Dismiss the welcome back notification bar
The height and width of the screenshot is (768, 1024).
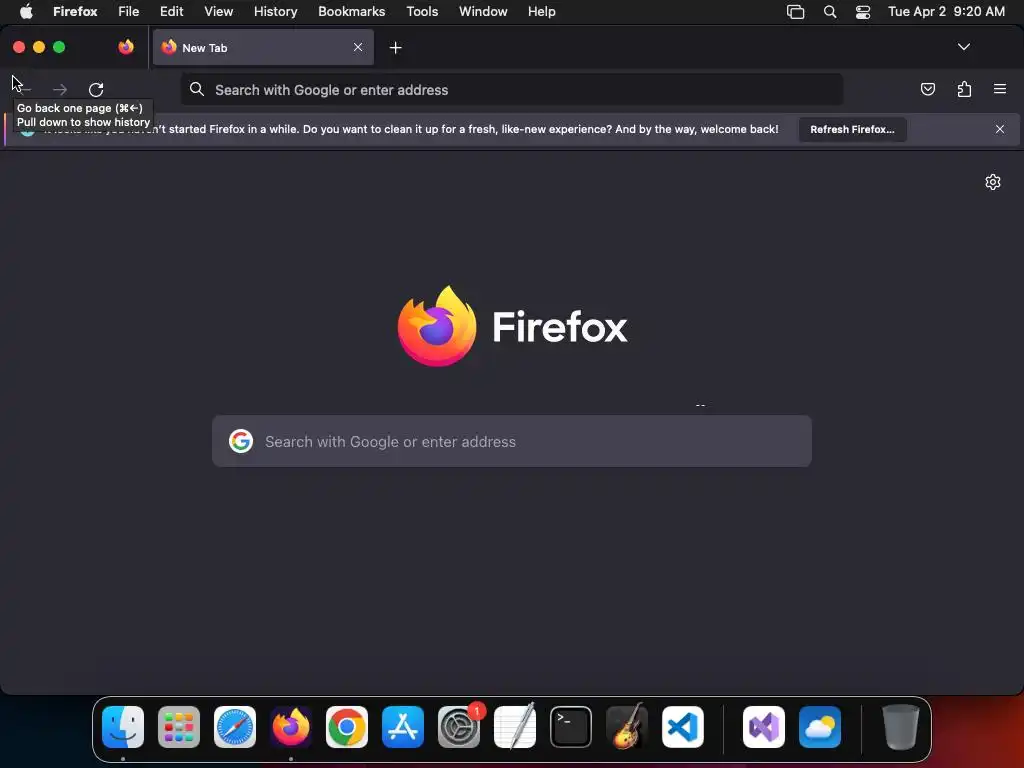[999, 129]
